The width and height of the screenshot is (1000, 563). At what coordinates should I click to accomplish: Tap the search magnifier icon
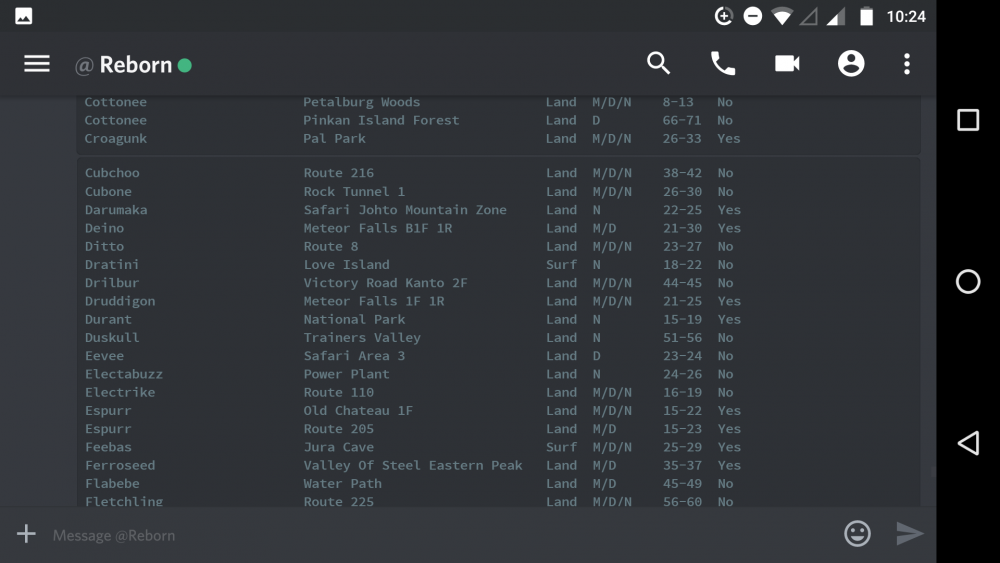[658, 64]
